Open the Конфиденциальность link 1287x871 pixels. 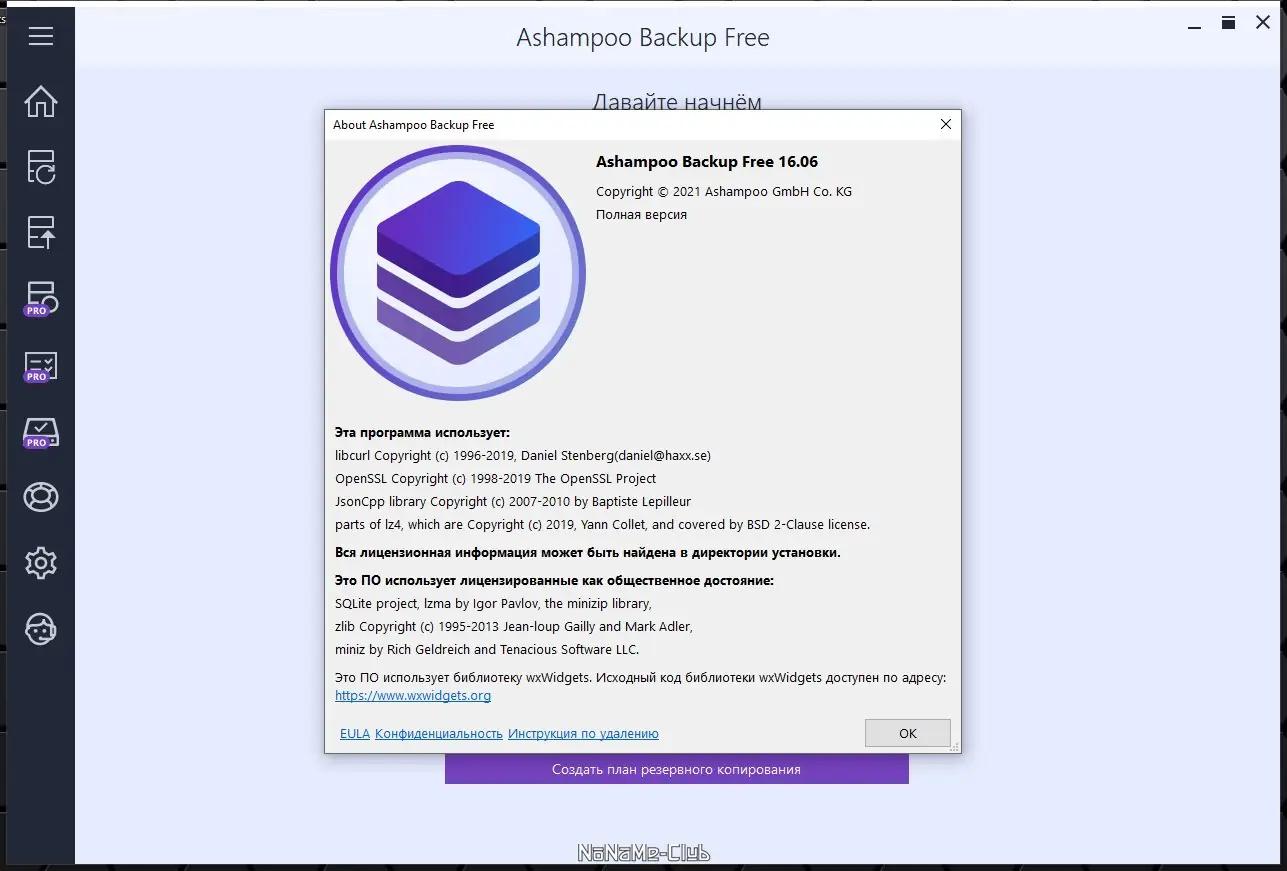pyautogui.click(x=439, y=734)
